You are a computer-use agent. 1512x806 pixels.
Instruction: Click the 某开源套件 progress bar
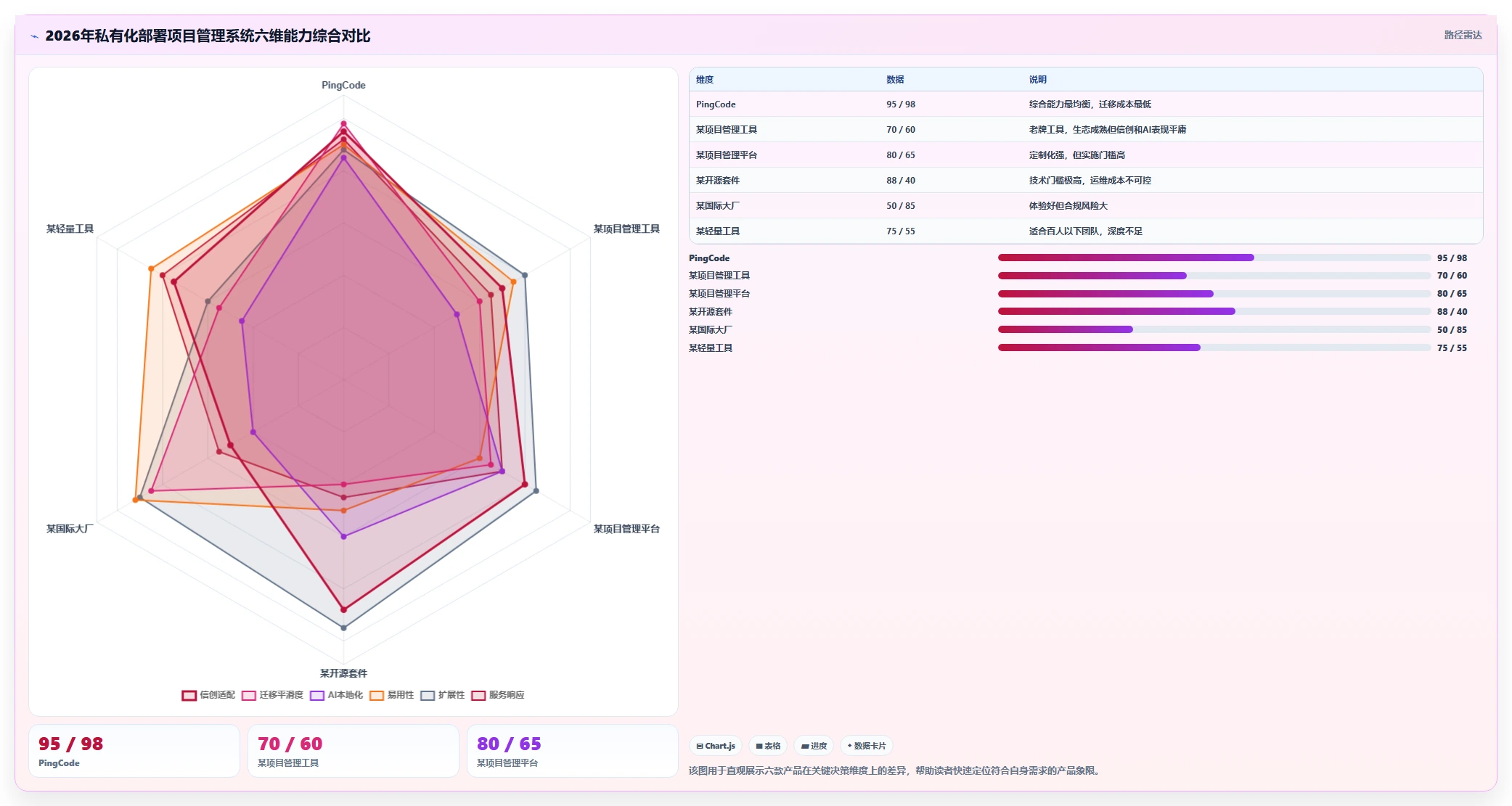pos(1214,311)
